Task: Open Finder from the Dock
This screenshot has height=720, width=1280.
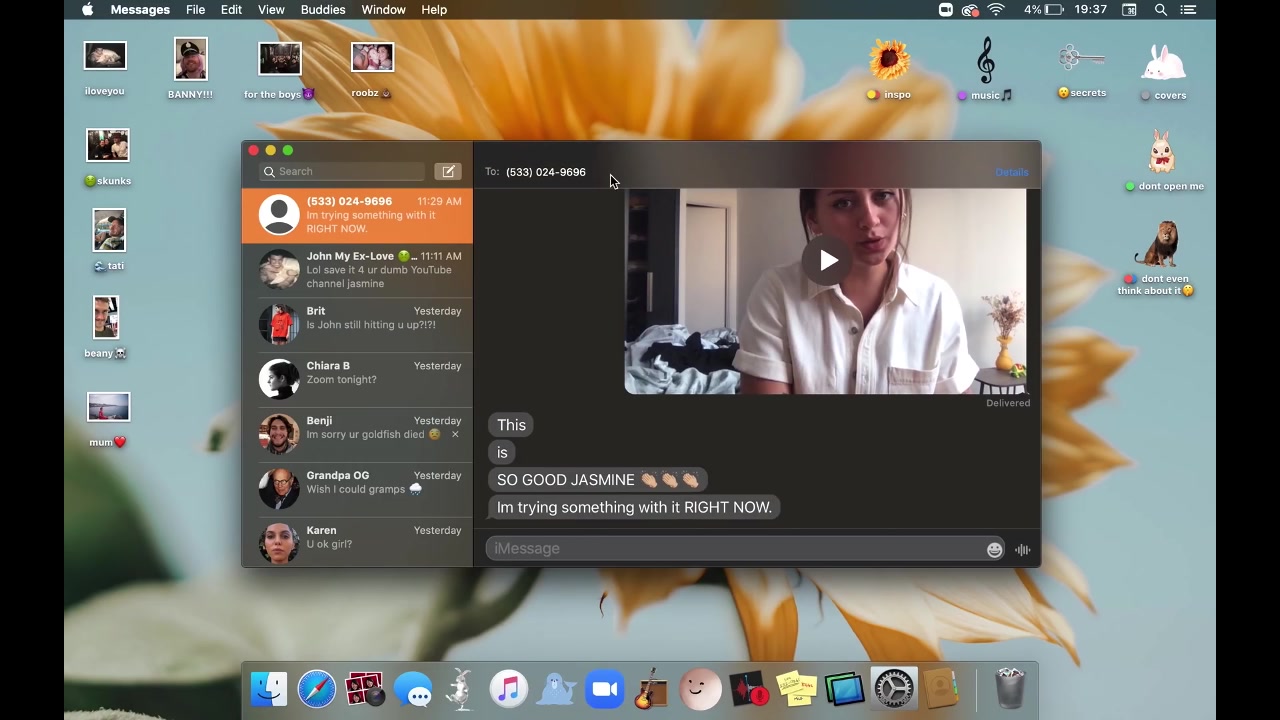Action: (268, 689)
